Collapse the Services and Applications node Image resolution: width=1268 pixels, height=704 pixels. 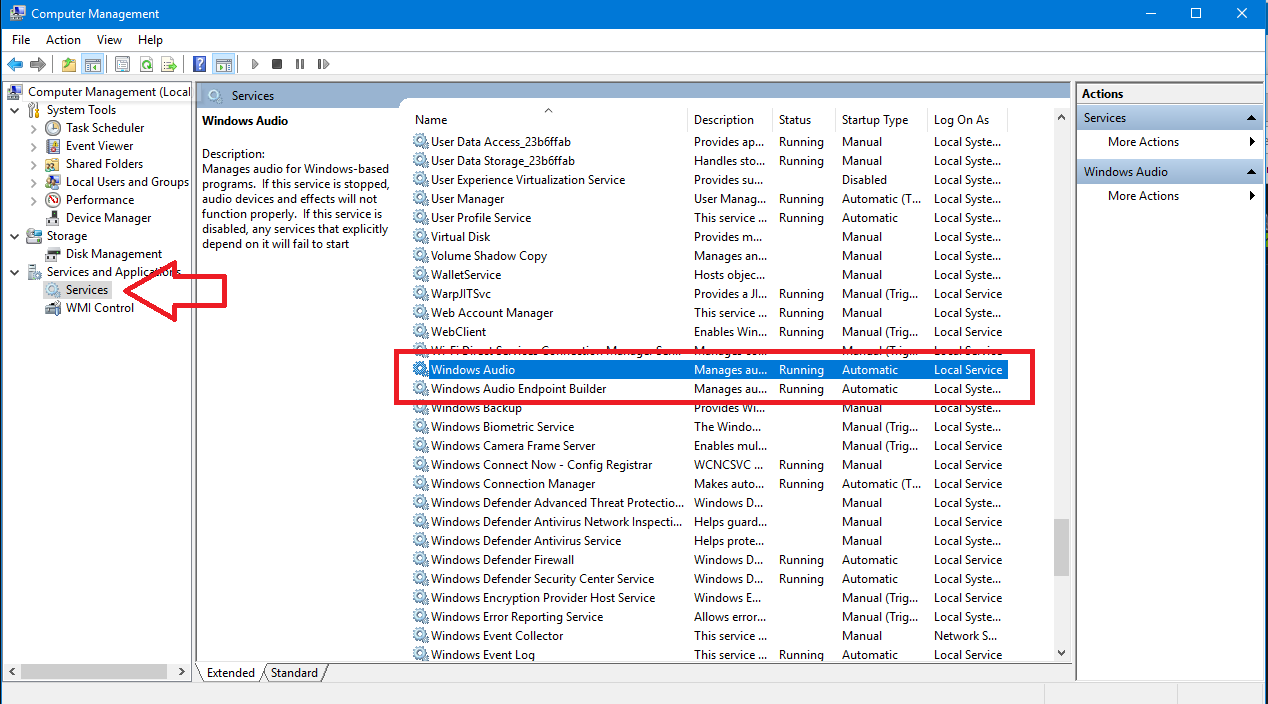coord(15,272)
